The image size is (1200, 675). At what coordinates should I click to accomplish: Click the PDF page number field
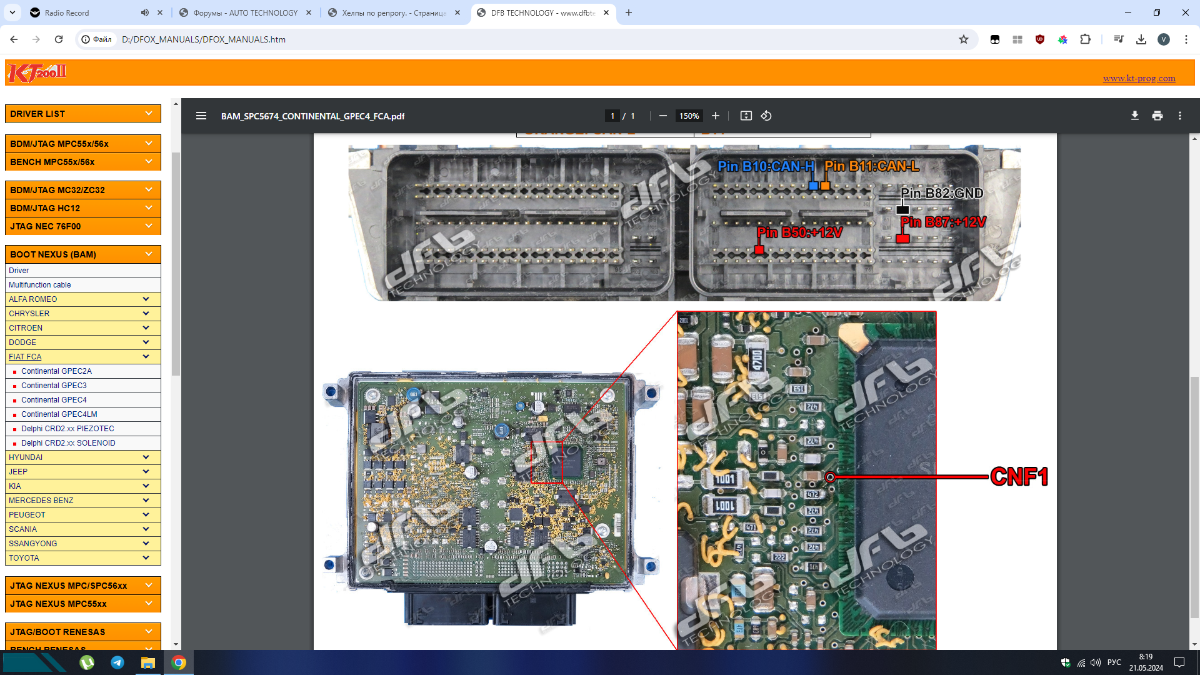612,116
